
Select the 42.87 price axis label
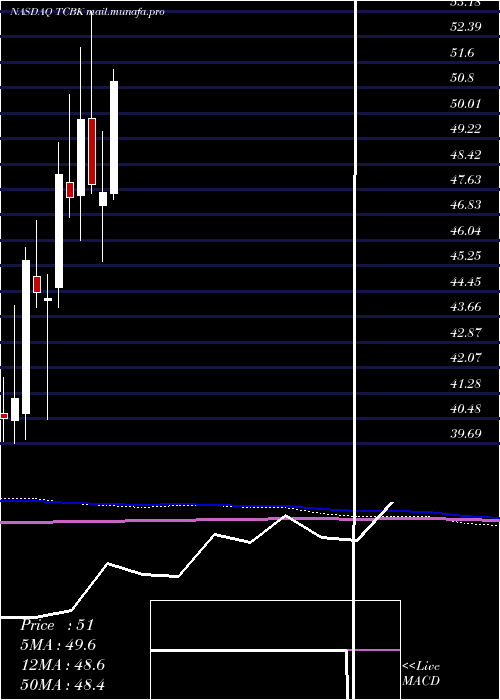(x=466, y=333)
